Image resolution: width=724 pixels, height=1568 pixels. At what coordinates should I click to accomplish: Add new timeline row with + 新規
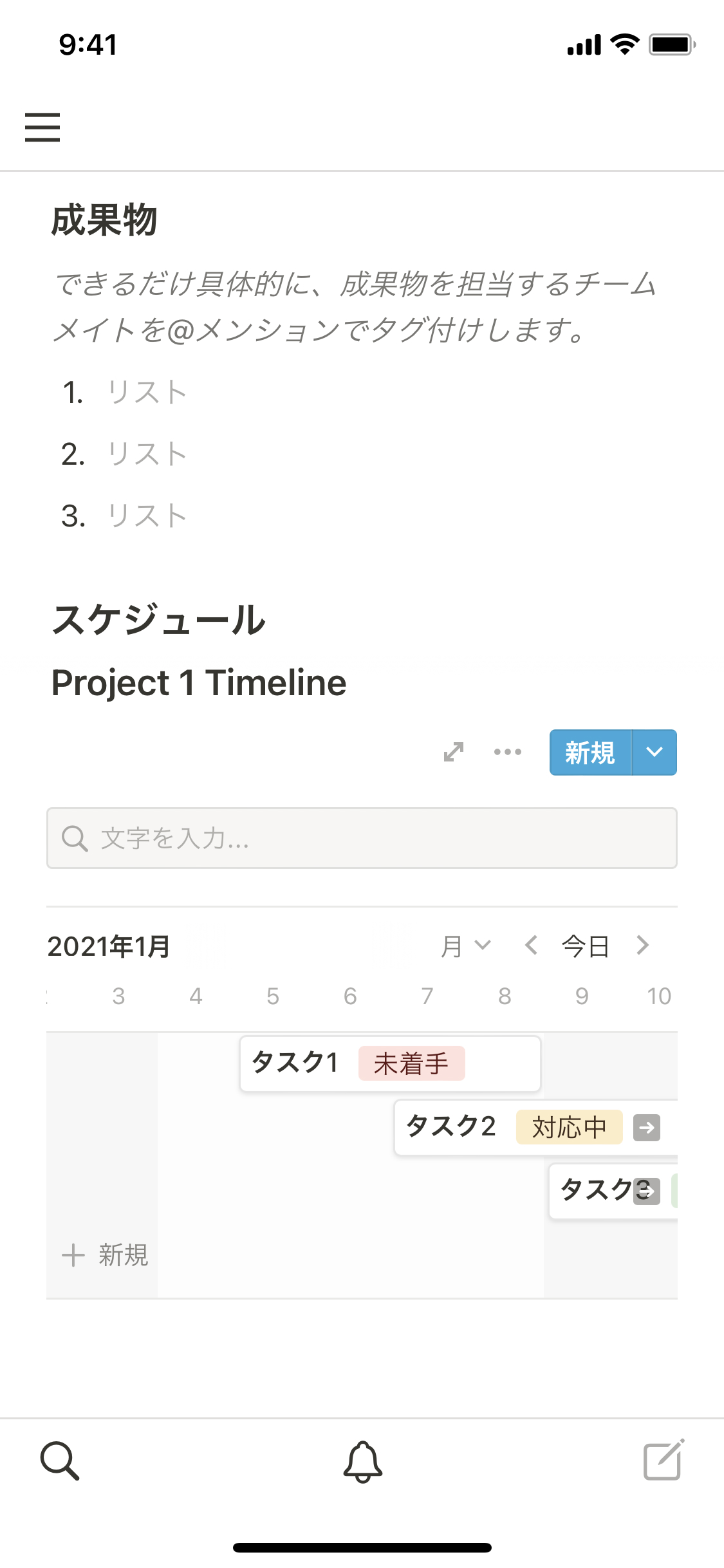pyautogui.click(x=105, y=1255)
